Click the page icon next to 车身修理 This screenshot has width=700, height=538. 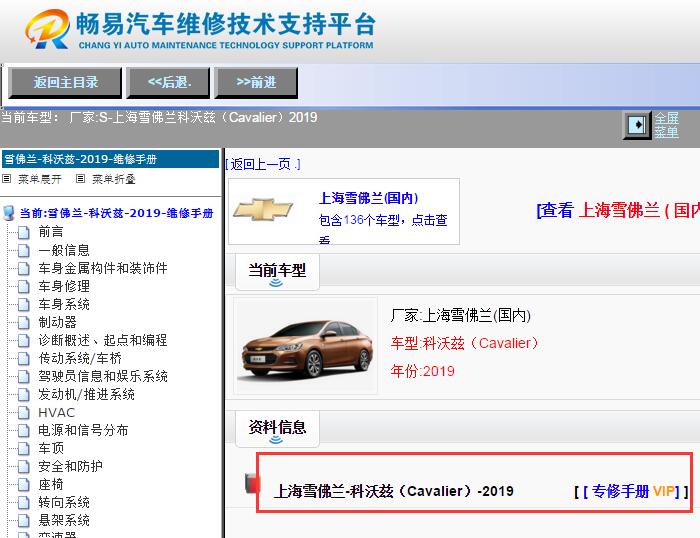pos(24,286)
